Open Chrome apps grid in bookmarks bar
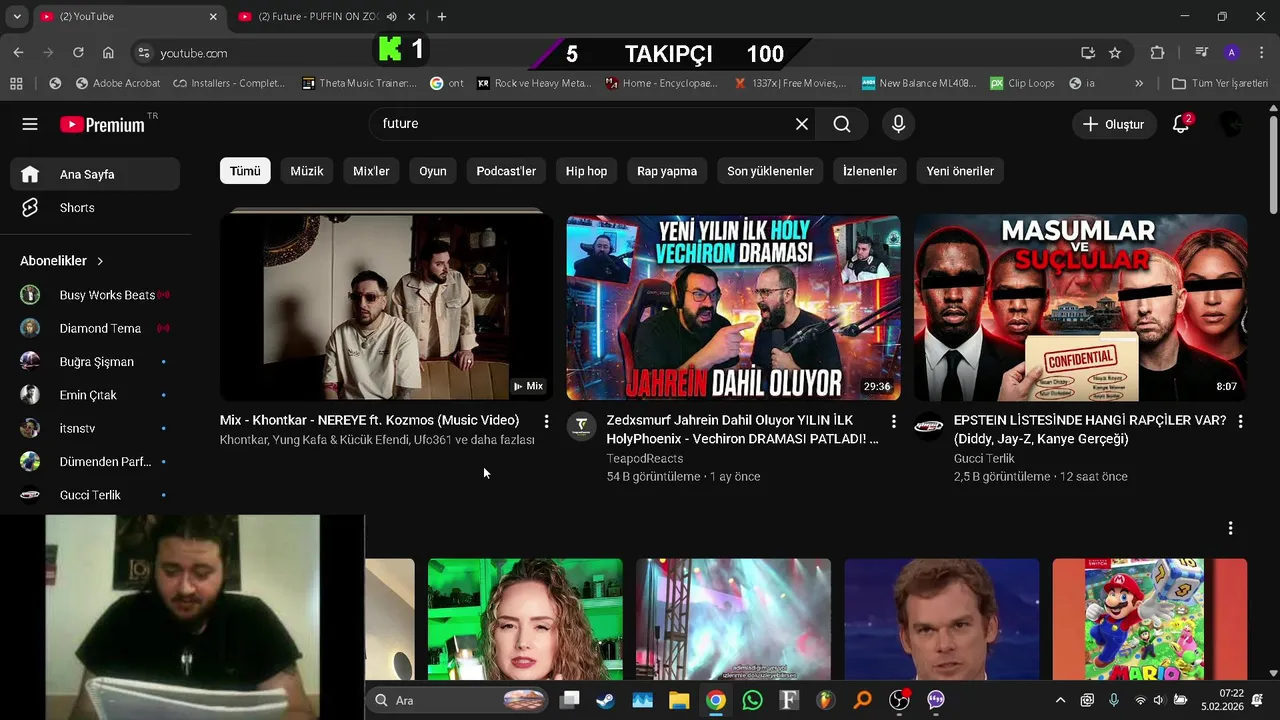 coord(16,83)
